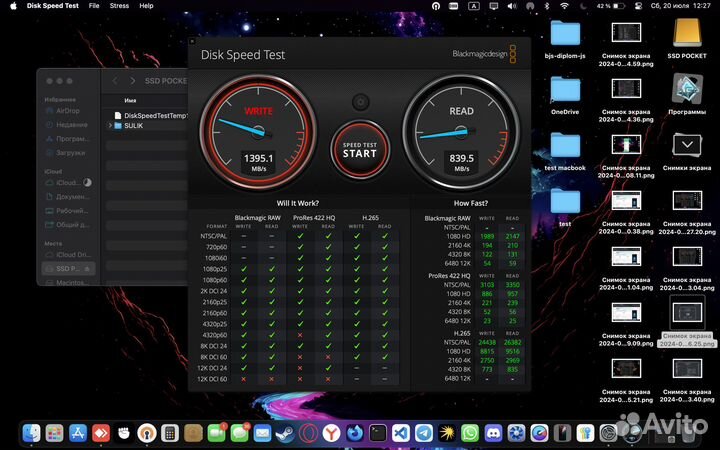Open Yandex Browser from the Dock
The width and height of the screenshot is (720, 450).
[x=332, y=433]
